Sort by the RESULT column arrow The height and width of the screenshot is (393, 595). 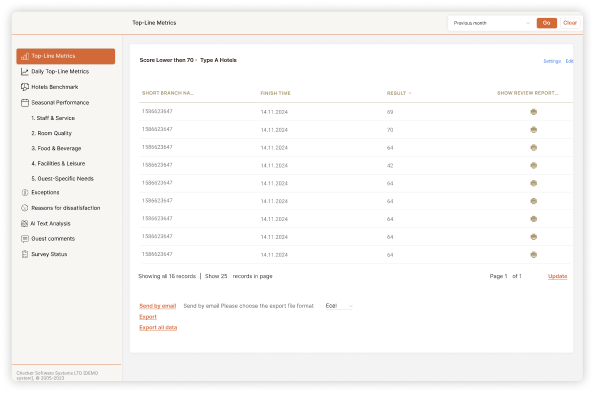[x=410, y=93]
